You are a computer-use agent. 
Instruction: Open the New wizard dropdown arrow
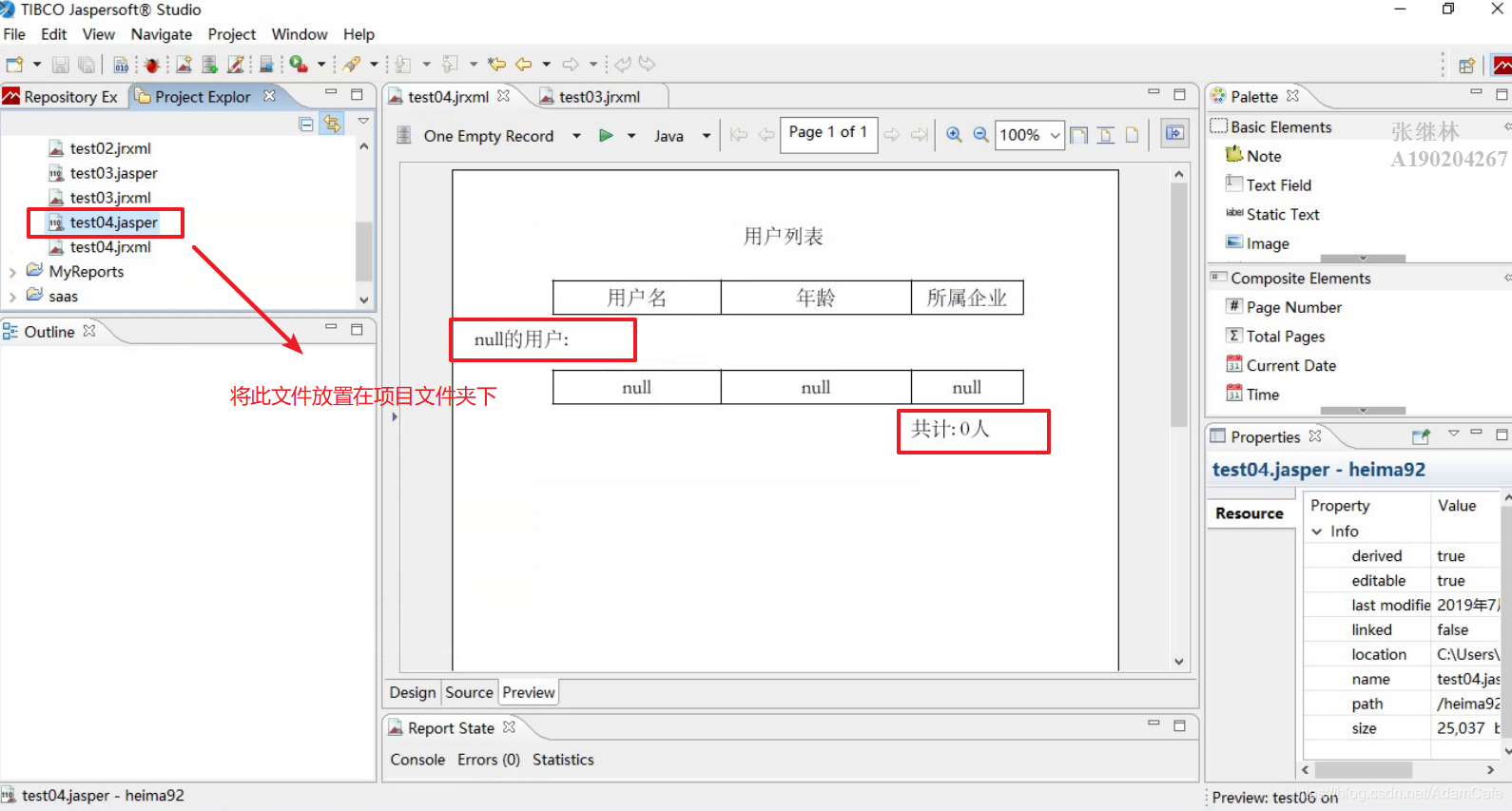coord(37,65)
